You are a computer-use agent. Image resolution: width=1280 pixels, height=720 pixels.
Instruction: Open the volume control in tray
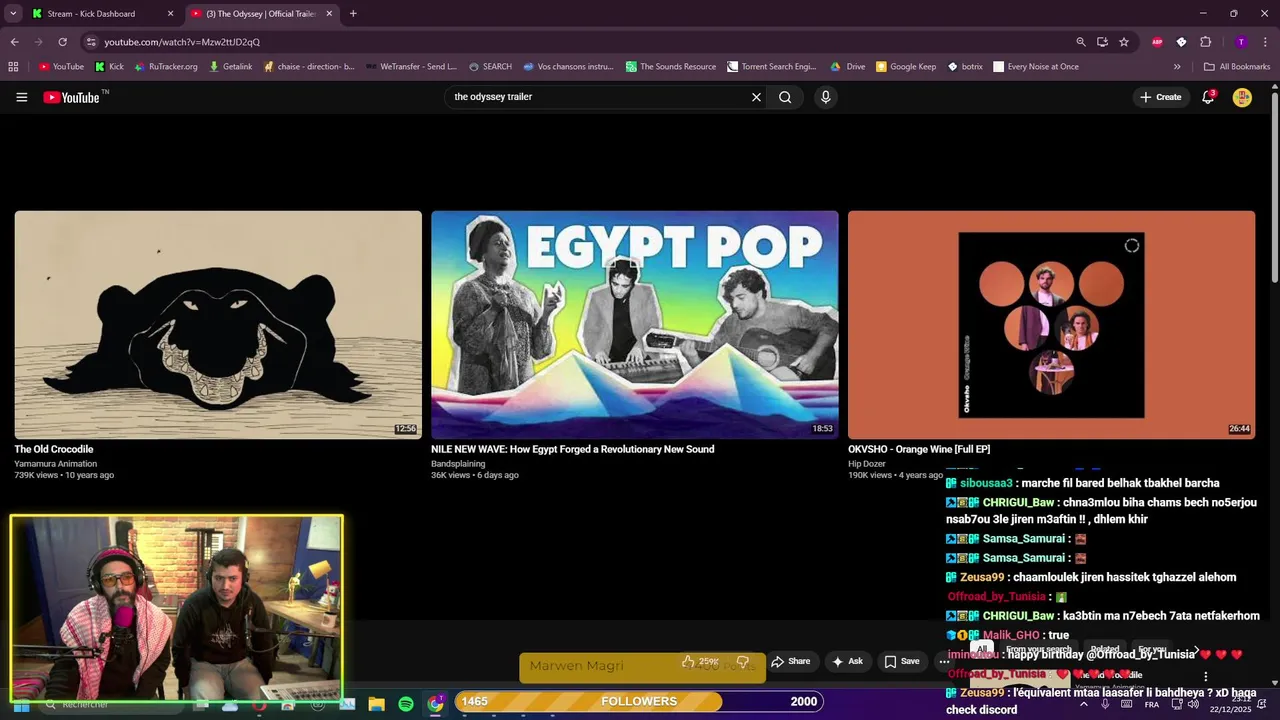(1193, 704)
